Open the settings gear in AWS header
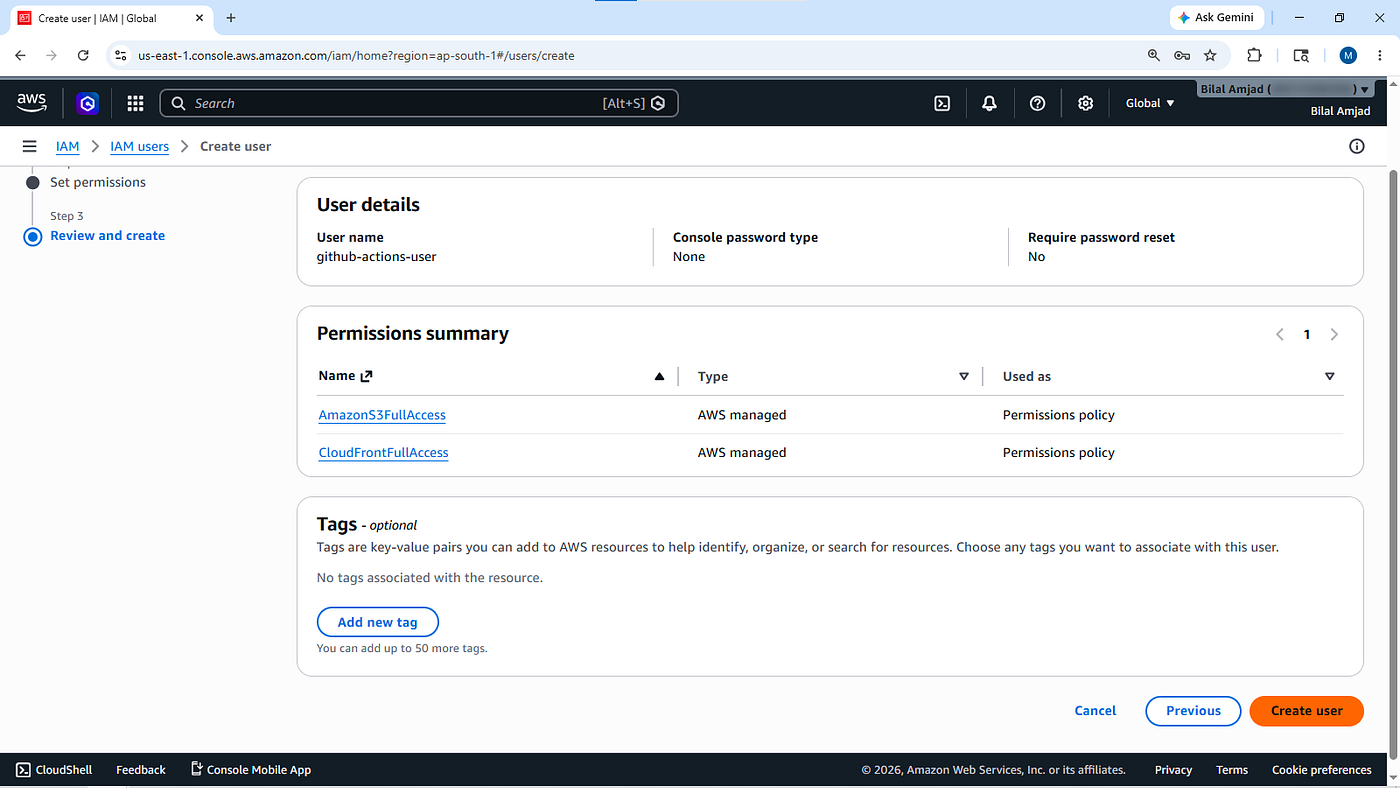Viewport: 1400px width, 788px height. [x=1086, y=103]
